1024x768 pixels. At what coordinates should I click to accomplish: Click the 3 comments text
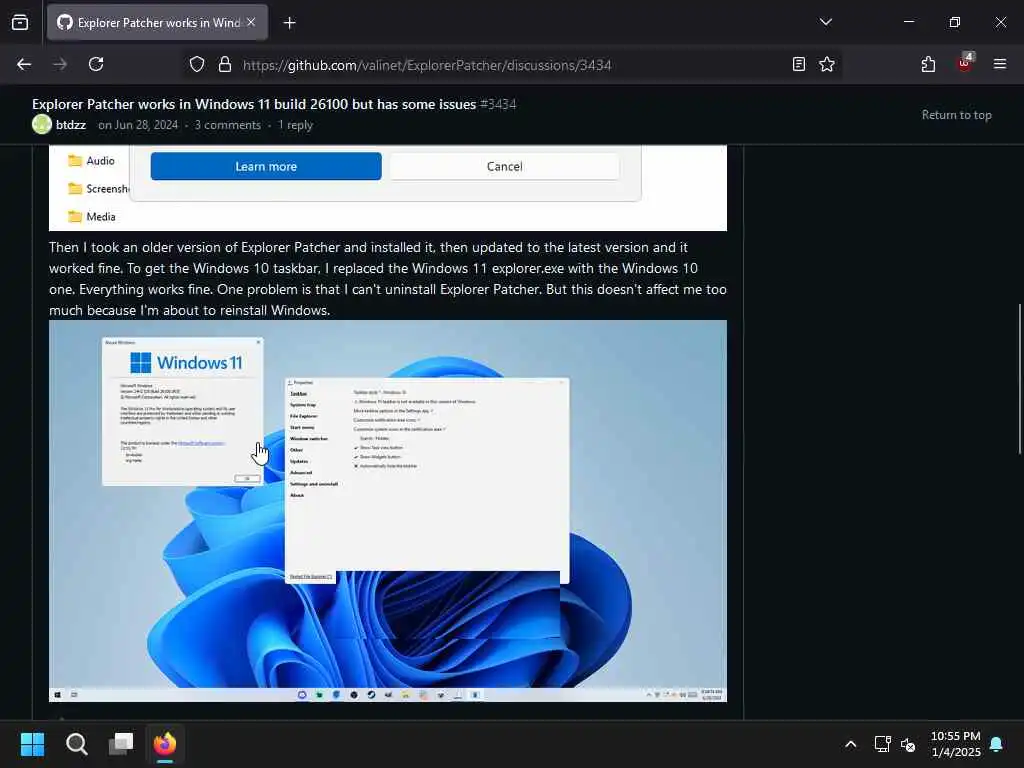pos(227,125)
